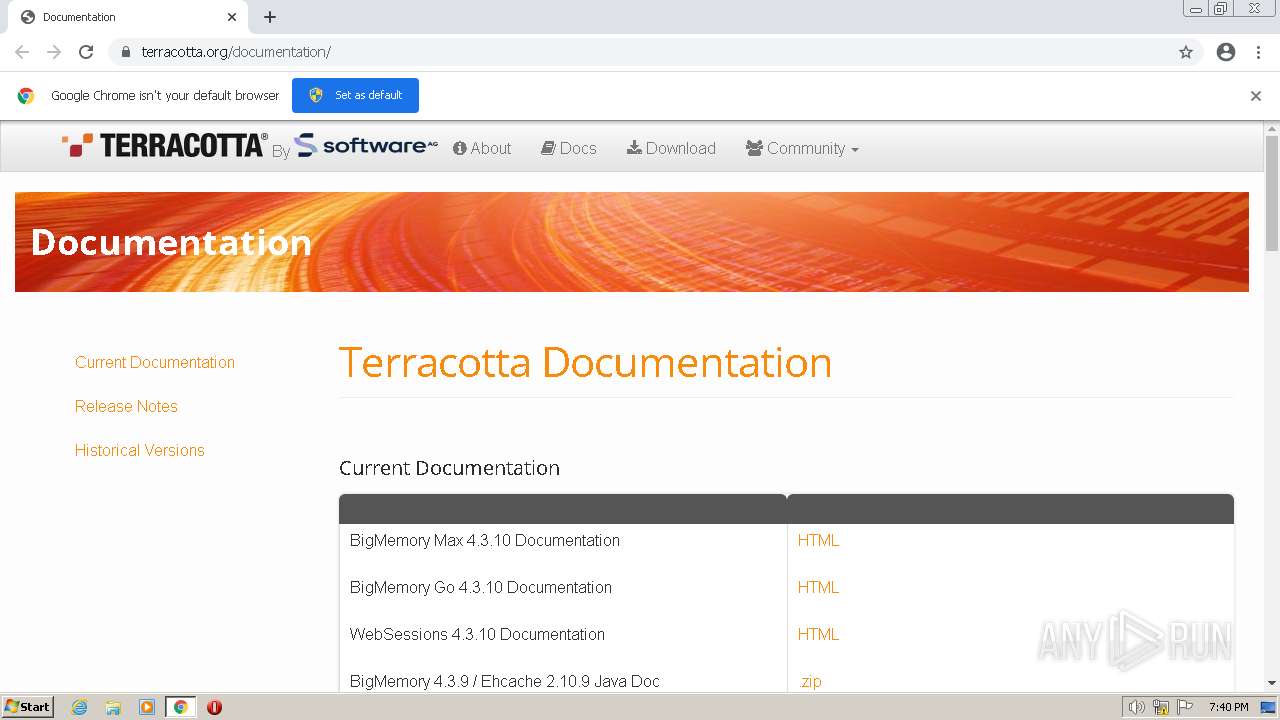
Task: Open a new tab with plus icon
Action: [x=270, y=17]
